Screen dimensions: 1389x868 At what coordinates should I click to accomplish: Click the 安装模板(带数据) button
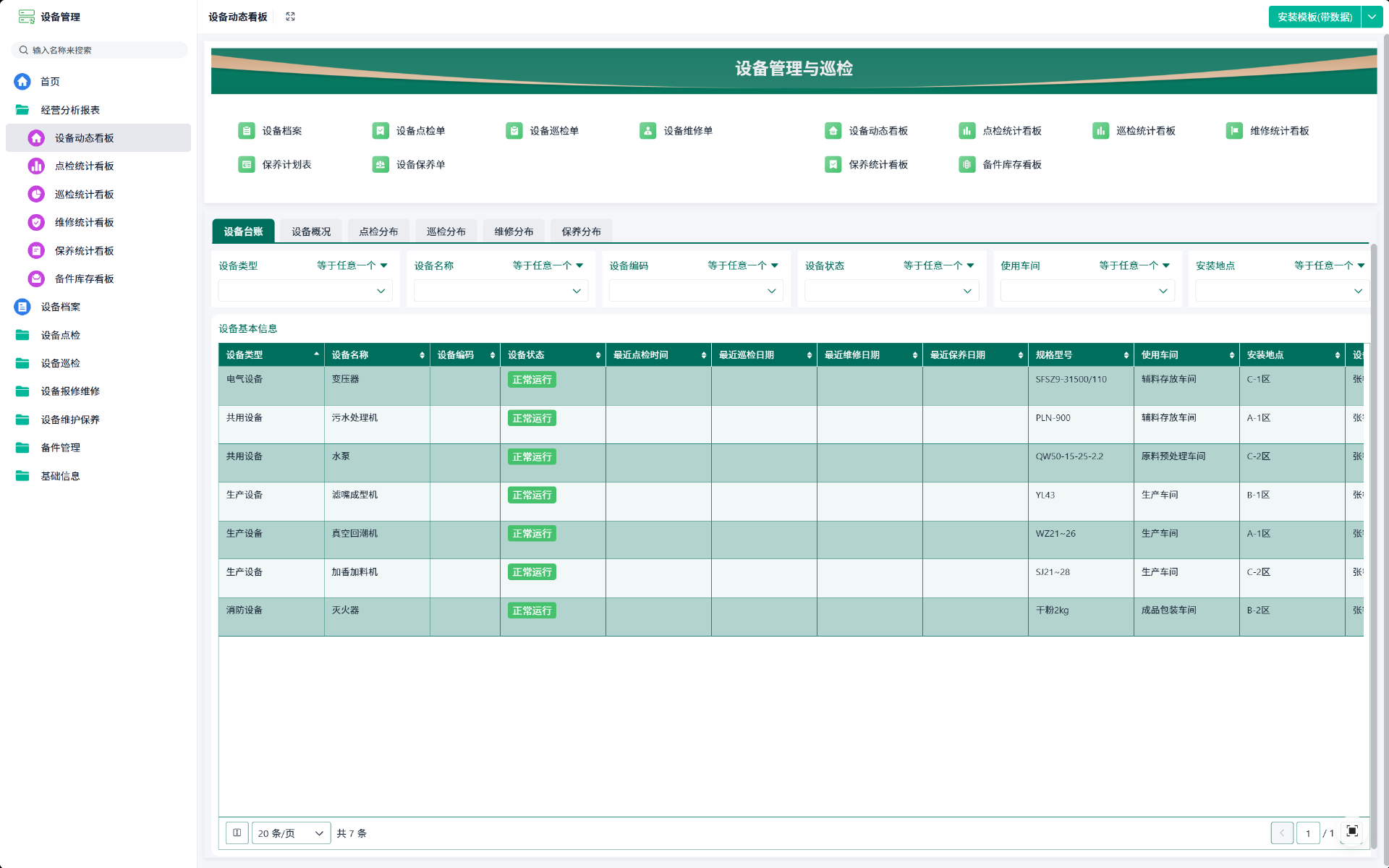[x=1314, y=17]
